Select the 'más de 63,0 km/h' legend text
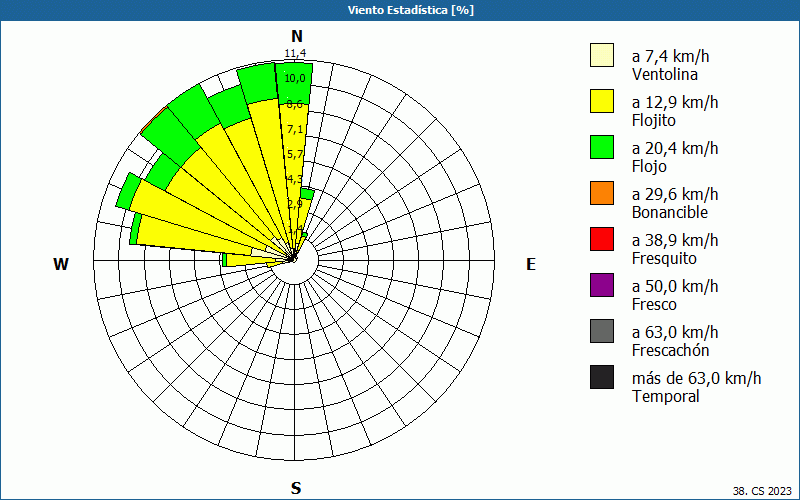 [696, 378]
